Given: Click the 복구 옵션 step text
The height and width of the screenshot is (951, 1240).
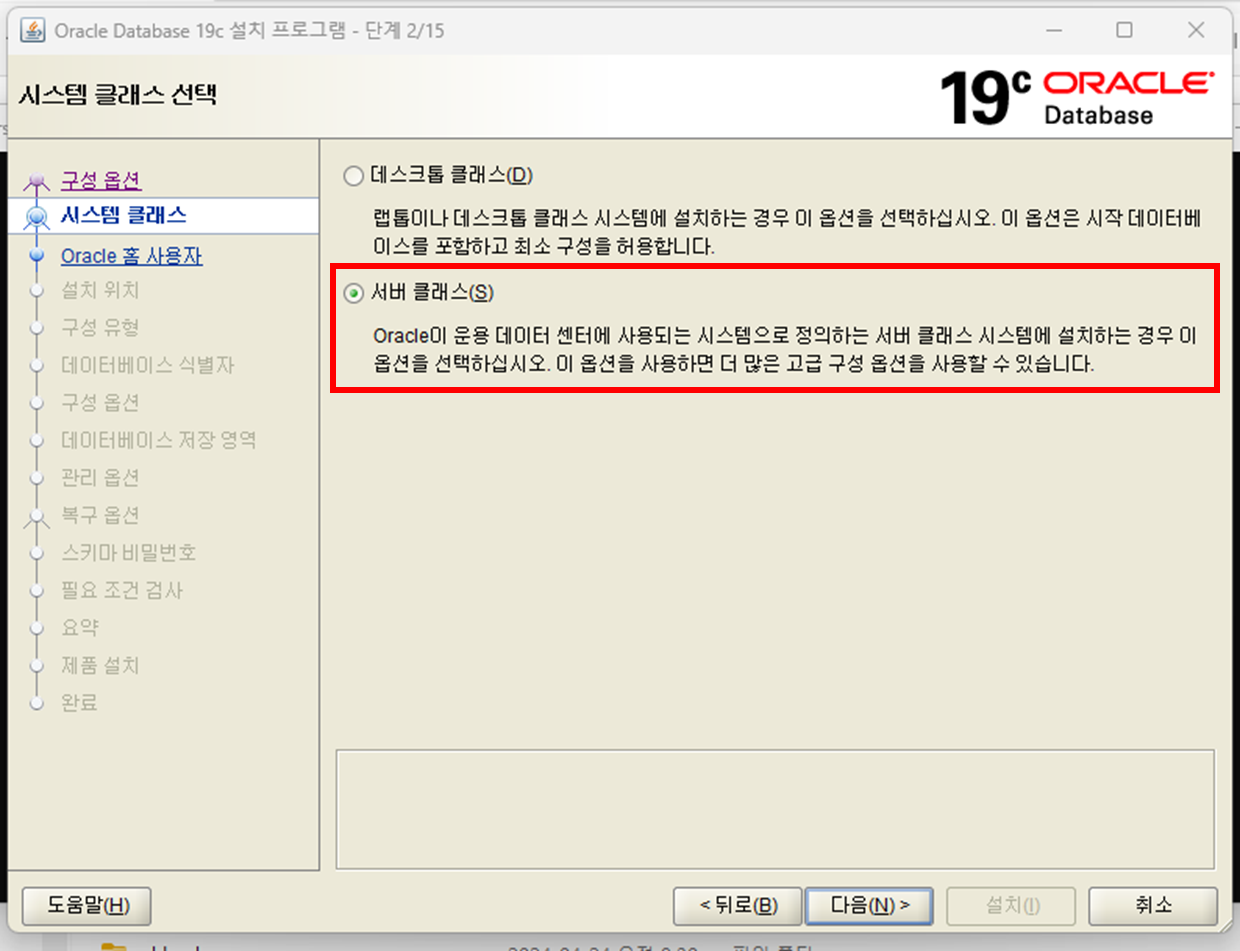Looking at the screenshot, I should [100, 515].
